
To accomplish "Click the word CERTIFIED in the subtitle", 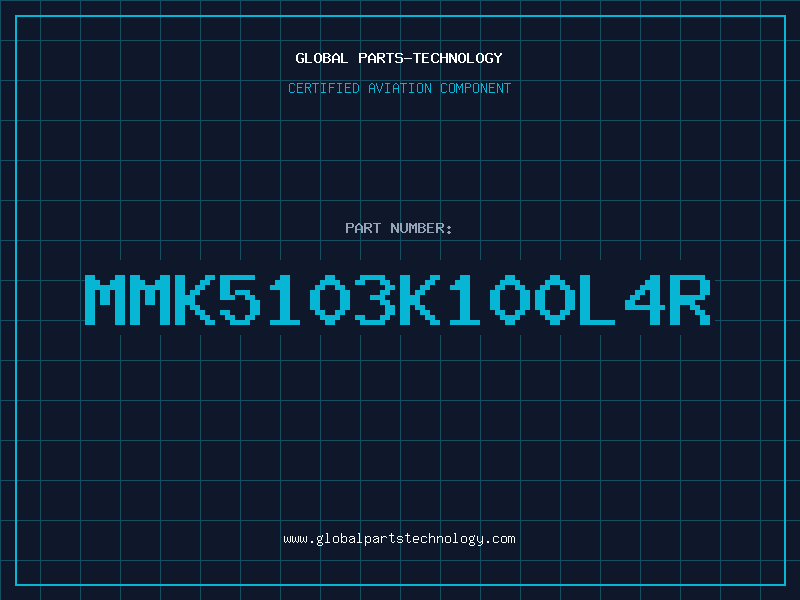I will 324,88.
